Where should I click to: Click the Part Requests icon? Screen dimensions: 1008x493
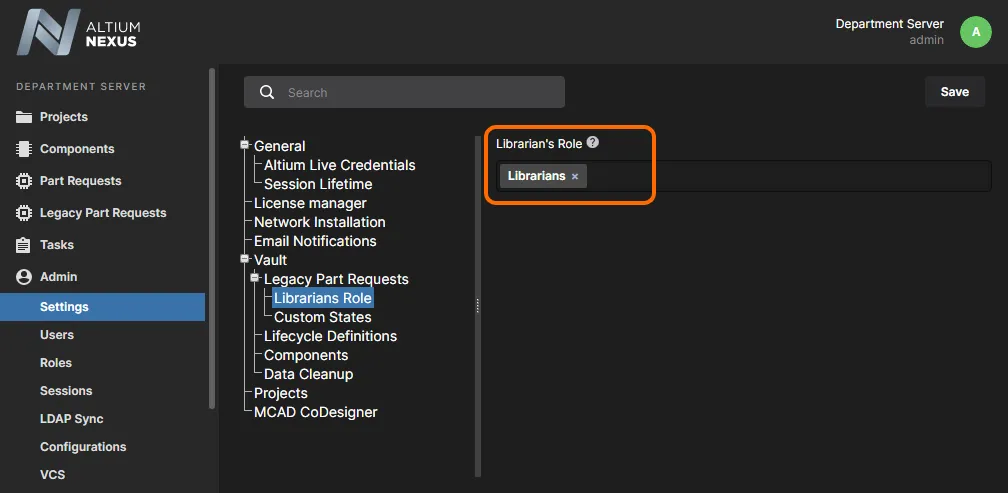pos(24,181)
